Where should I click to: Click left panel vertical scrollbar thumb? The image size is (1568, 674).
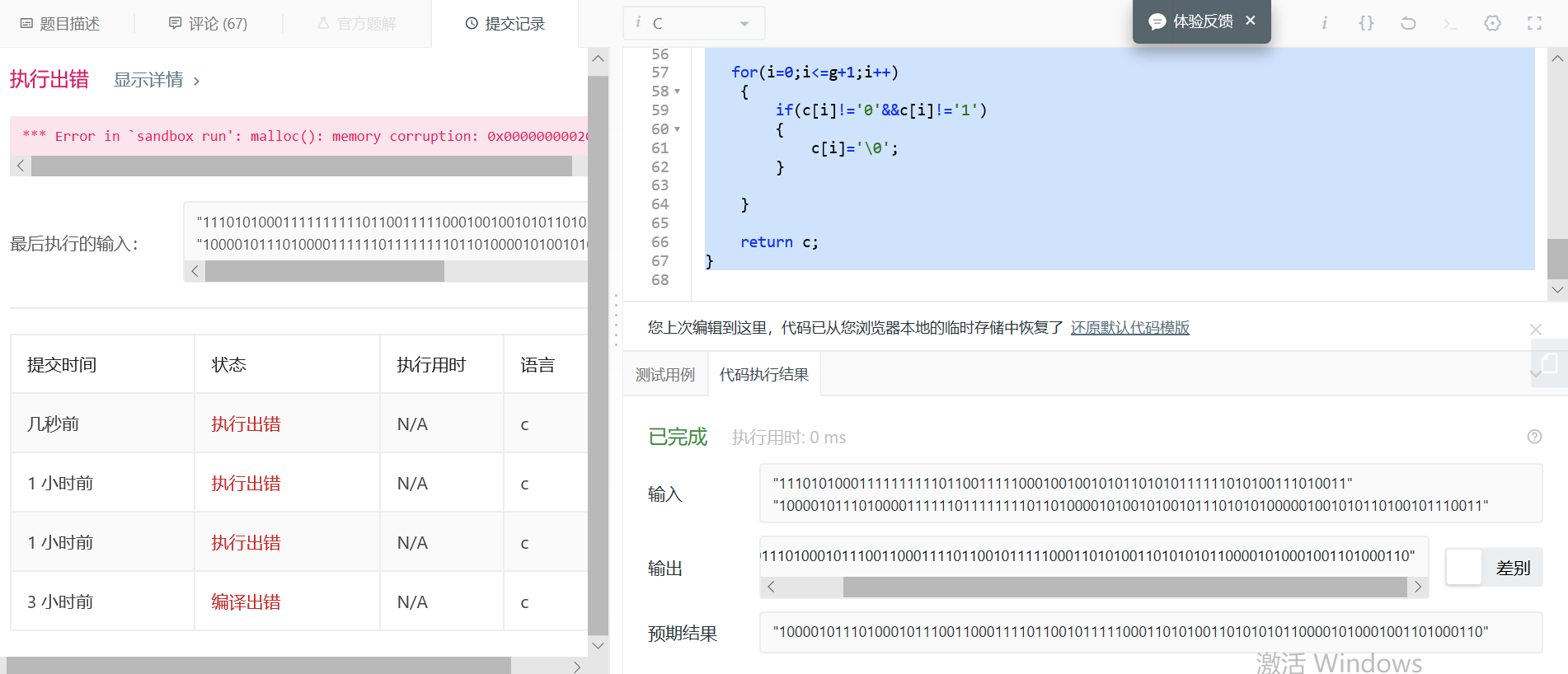click(599, 355)
